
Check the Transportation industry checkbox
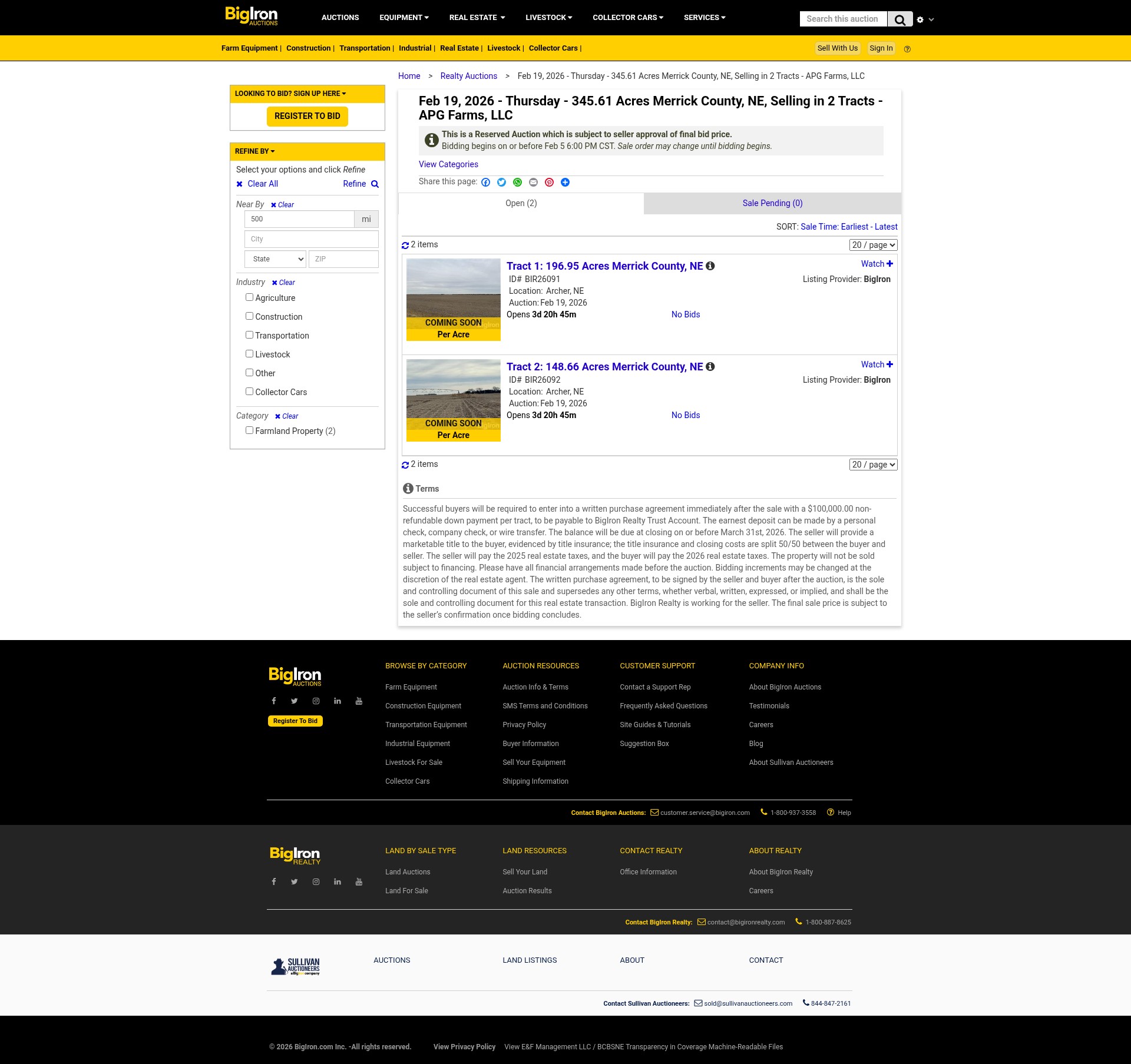250,335
